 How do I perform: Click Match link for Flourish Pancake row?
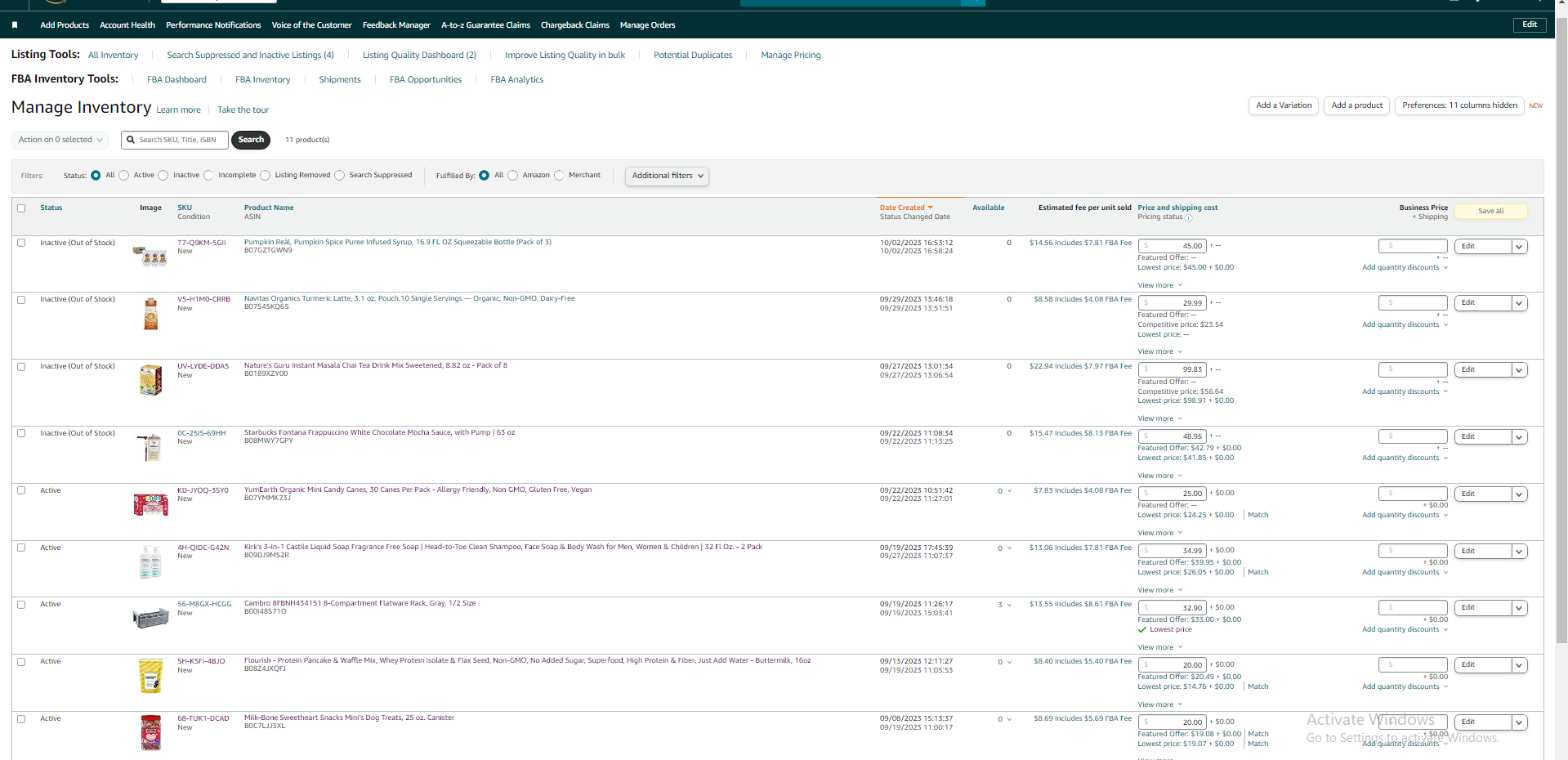(x=1258, y=687)
